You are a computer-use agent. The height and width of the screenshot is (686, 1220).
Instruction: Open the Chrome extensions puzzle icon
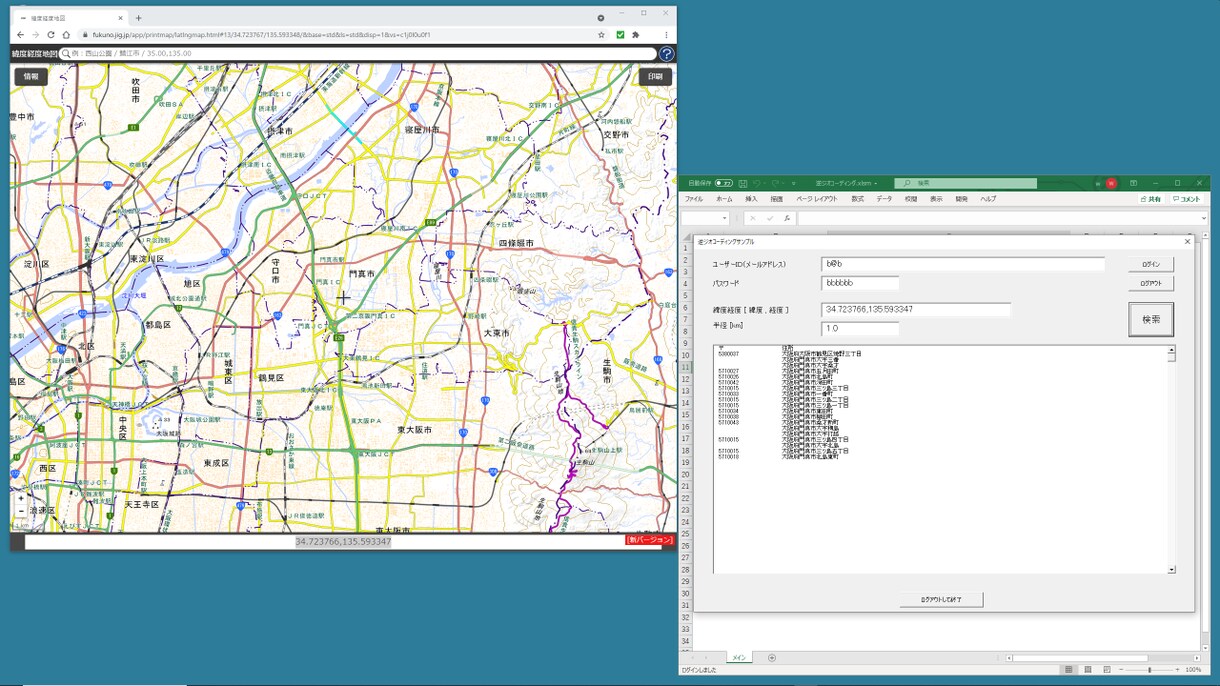pos(636,35)
